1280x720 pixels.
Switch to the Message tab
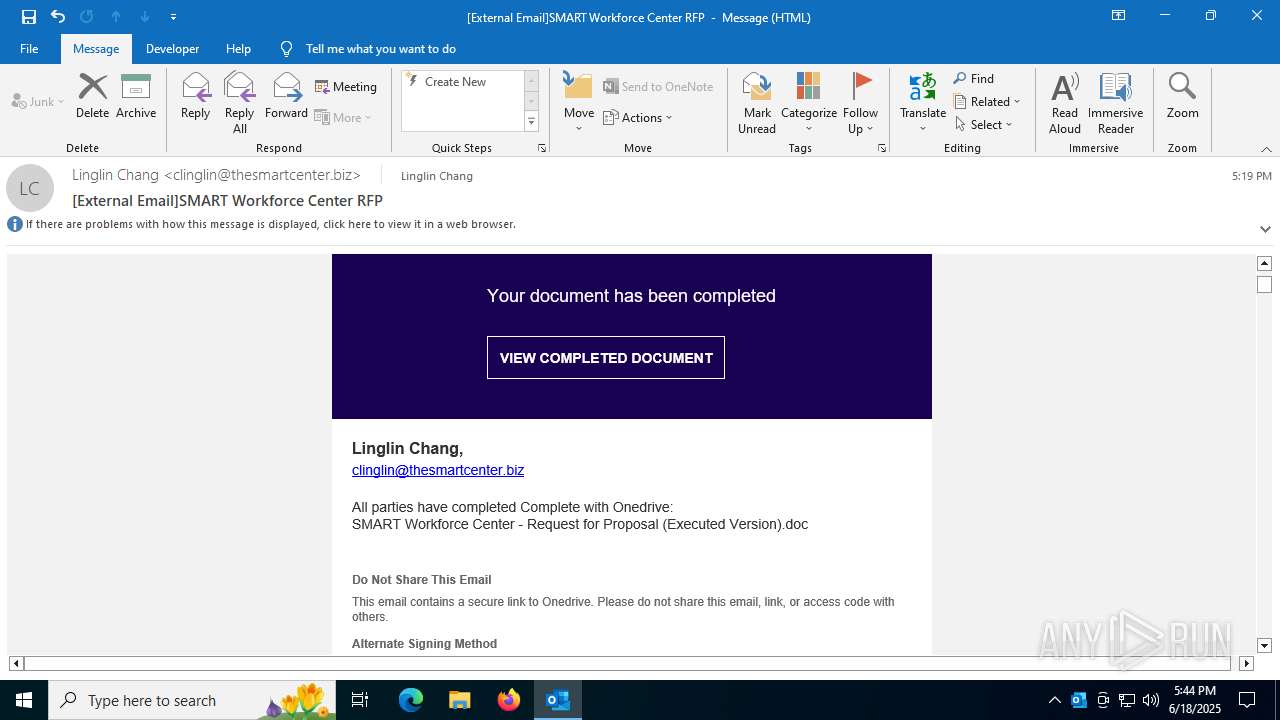tap(96, 49)
